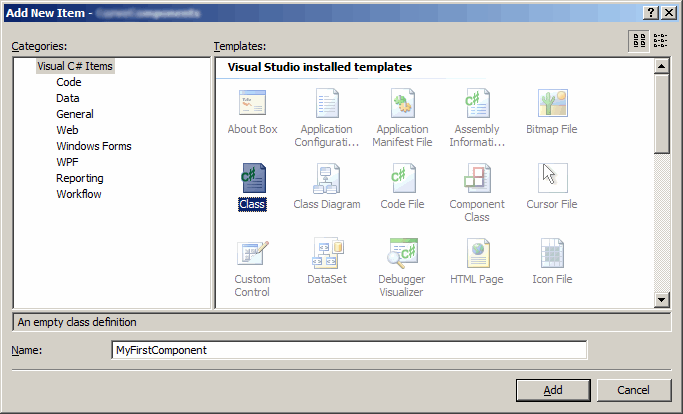Select the Visual C# Items category
Viewport: 683px width, 414px height.
75,66
